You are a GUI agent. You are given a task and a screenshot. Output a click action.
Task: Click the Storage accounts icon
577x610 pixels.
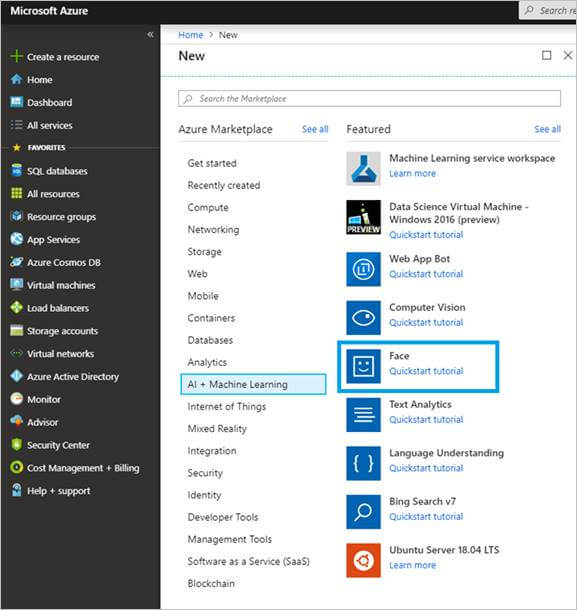click(16, 330)
